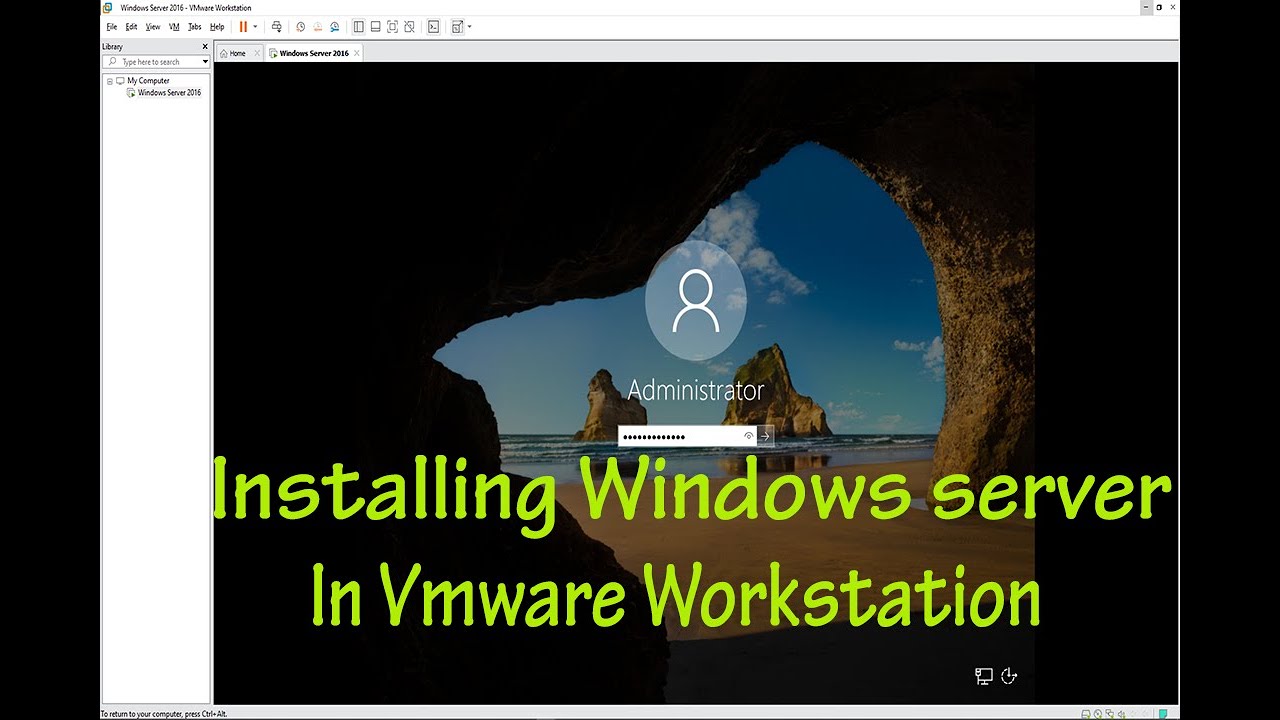The image size is (1280, 720).
Task: Click the hard disk status bar icon
Action: tap(1086, 714)
